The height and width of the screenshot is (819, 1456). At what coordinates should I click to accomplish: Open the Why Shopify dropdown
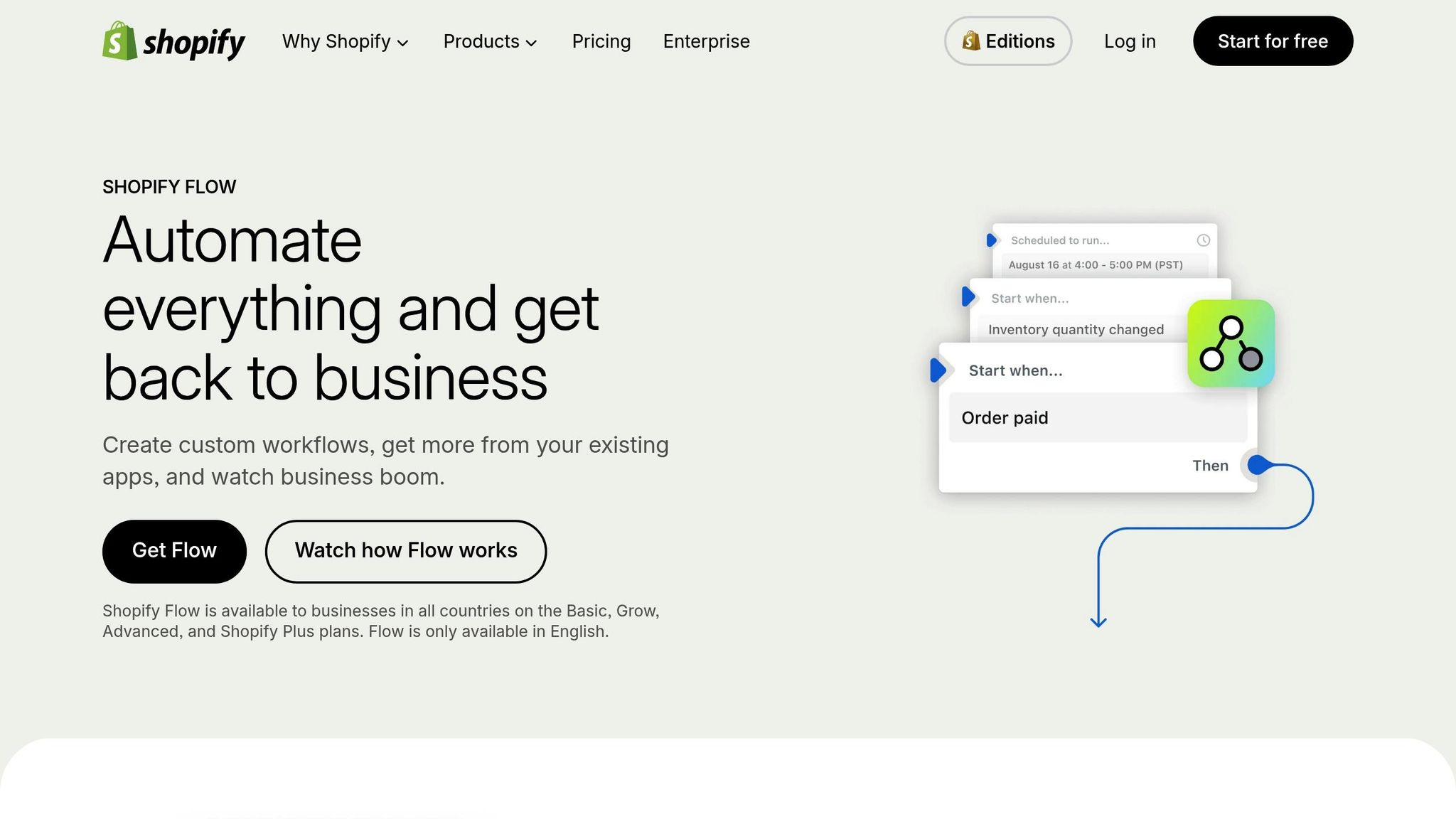tap(345, 41)
